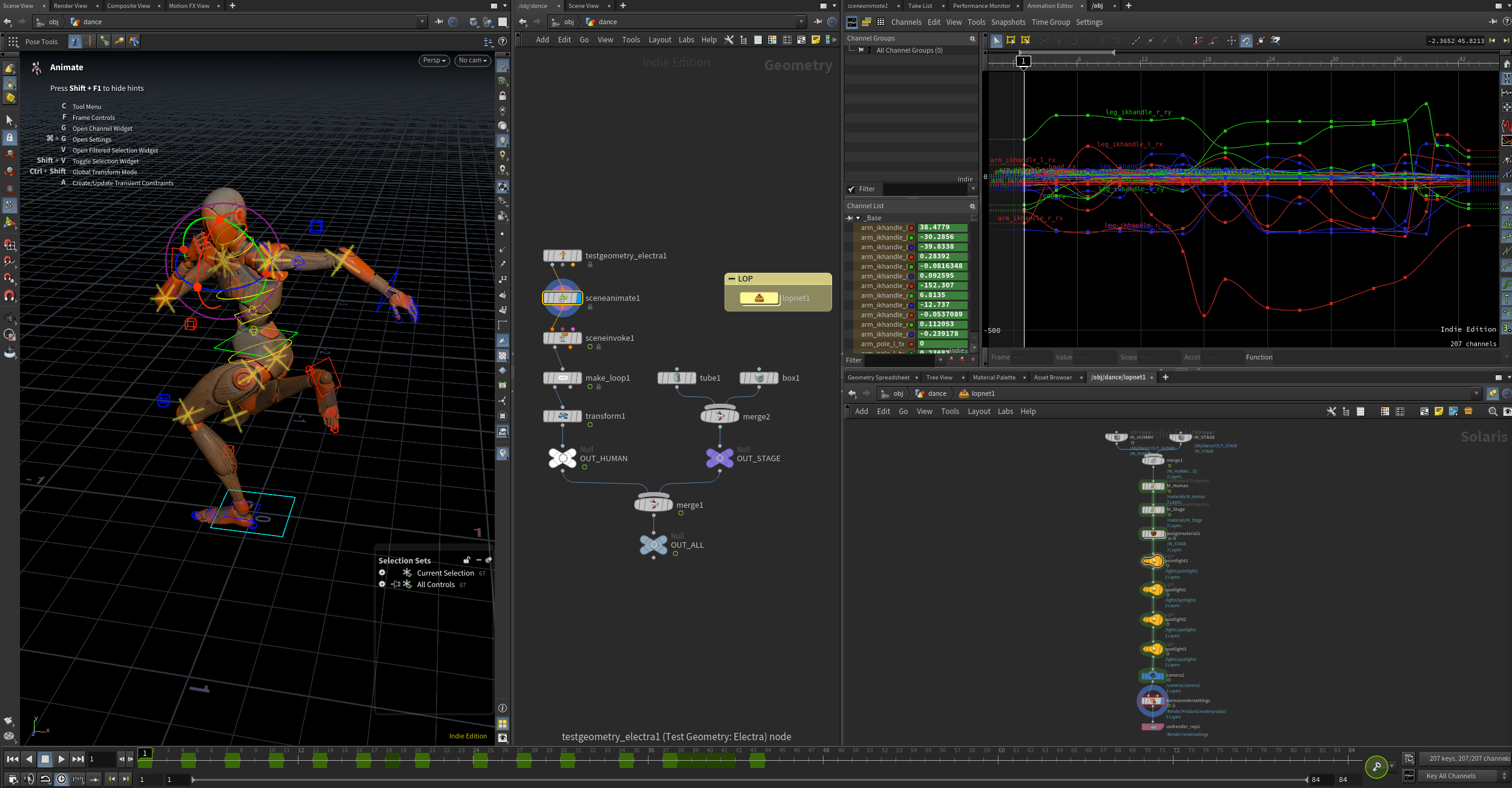Click the global animation range slider bar
Viewport: 1512px width, 788px height.
[748, 780]
